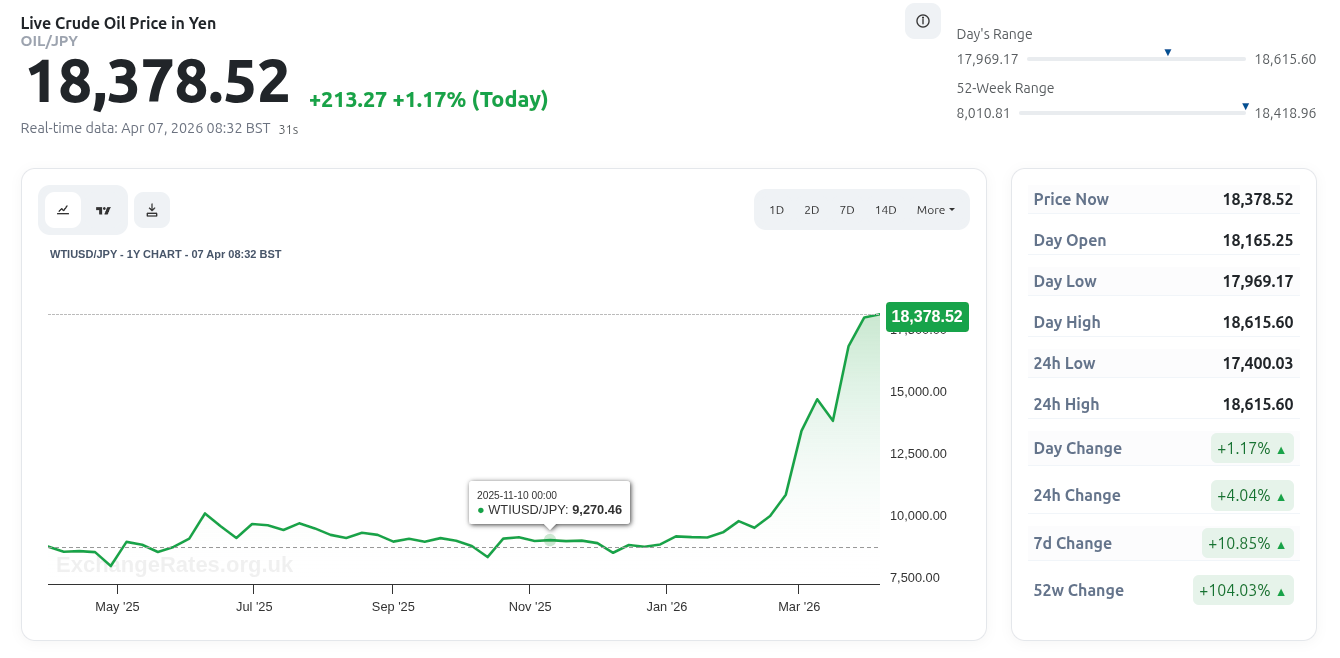Click the 15,000.00 y-axis label
The width and height of the screenshot is (1340, 658).
click(918, 391)
